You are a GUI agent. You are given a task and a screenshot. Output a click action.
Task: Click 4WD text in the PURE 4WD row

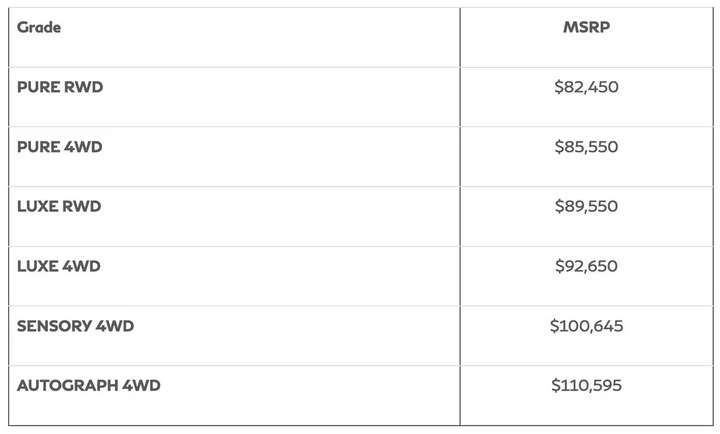(x=83, y=147)
